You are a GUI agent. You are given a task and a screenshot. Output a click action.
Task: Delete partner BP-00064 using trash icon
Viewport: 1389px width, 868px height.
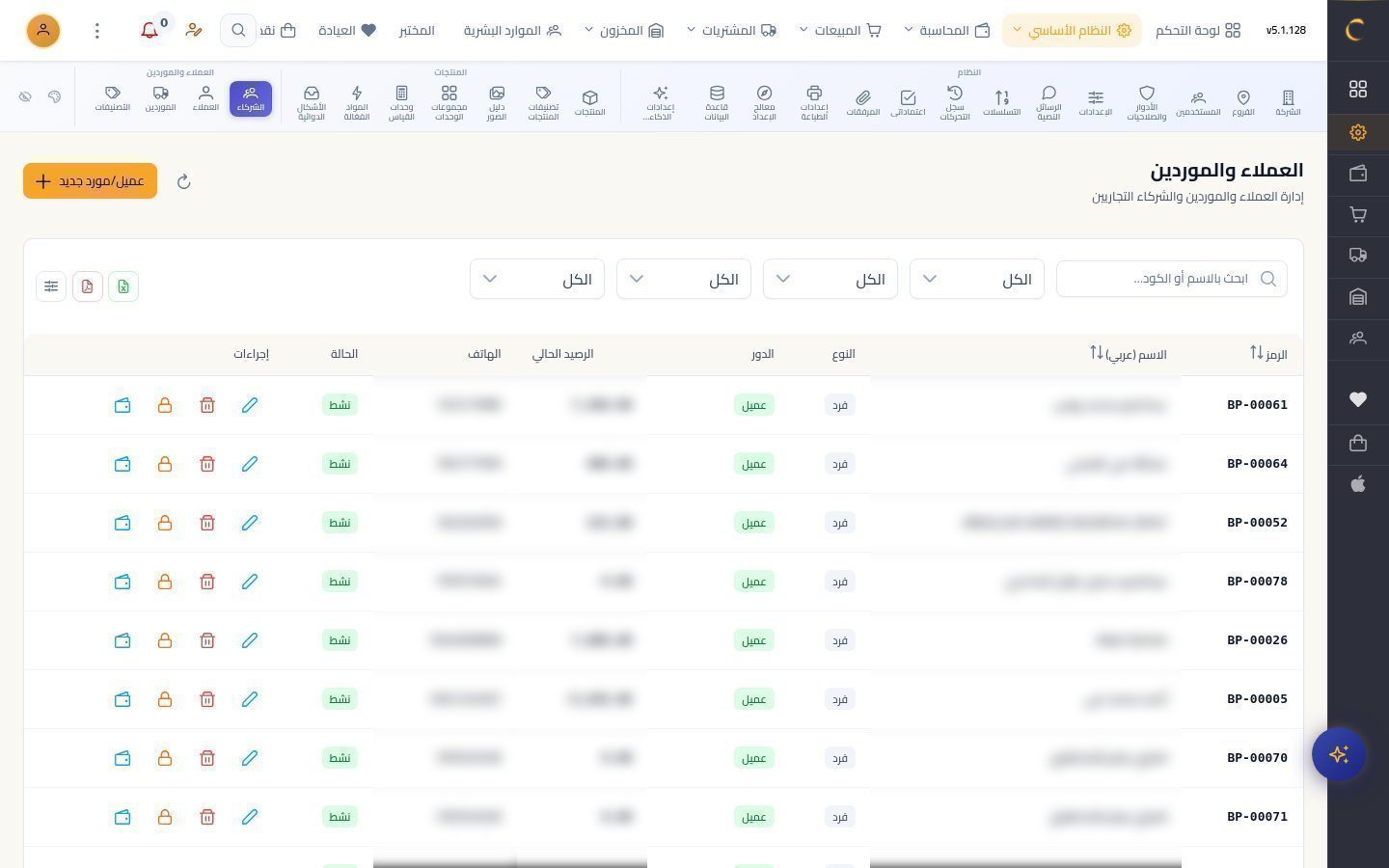click(207, 464)
